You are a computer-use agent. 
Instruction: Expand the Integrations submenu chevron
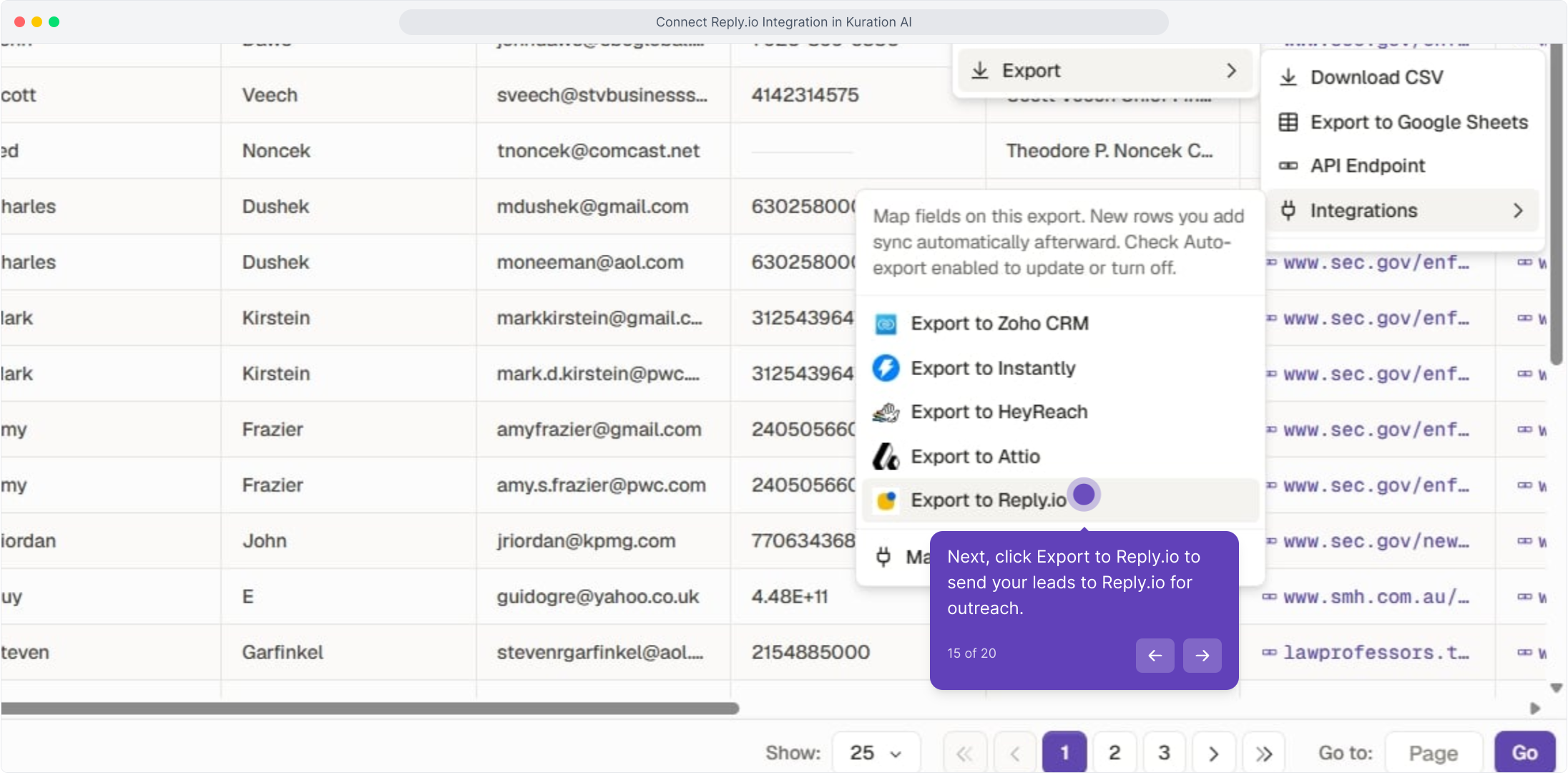1518,210
